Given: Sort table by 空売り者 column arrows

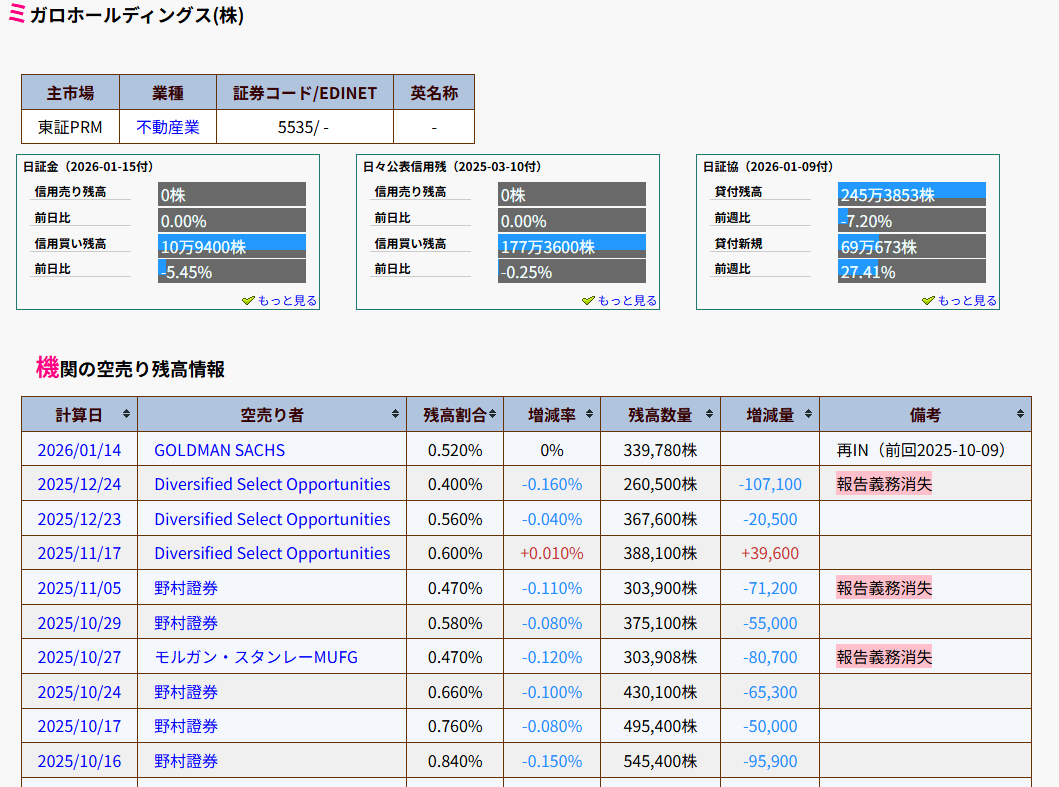Looking at the screenshot, I should pos(395,414).
